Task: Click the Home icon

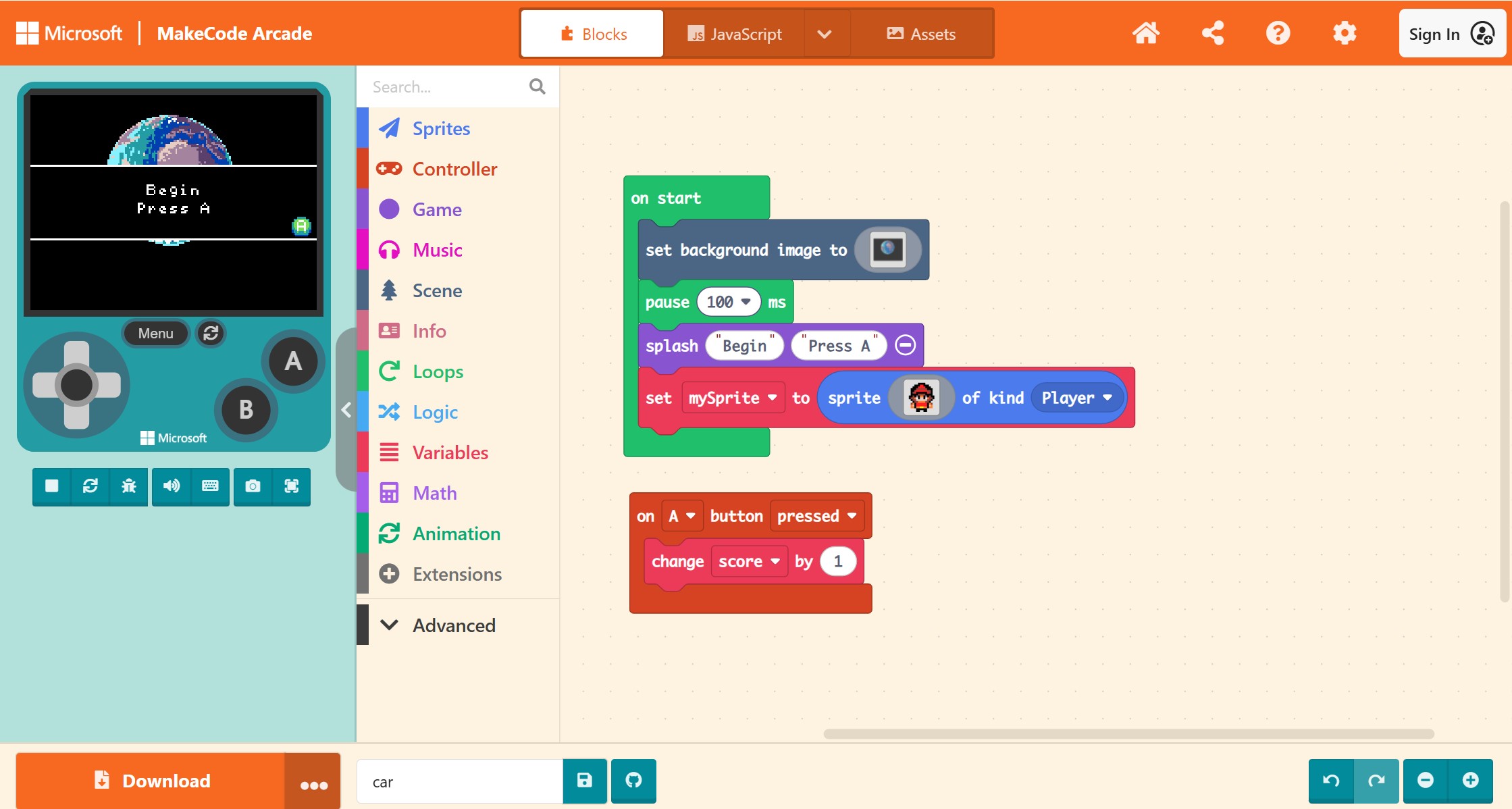Action: pyautogui.click(x=1146, y=33)
